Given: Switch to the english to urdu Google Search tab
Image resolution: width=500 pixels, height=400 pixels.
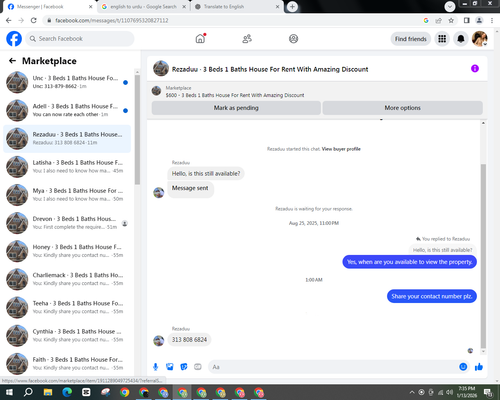Looking at the screenshot, I should click(x=143, y=7).
